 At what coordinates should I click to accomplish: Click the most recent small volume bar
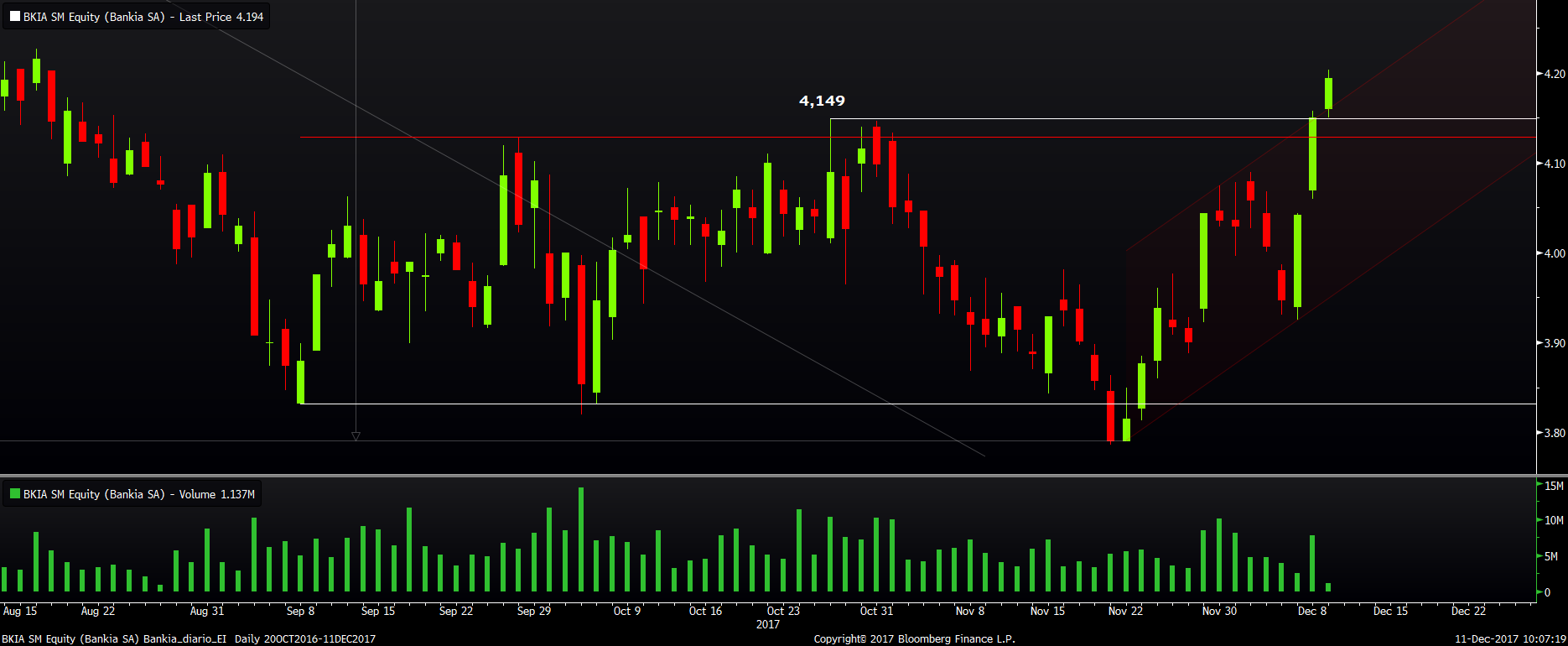[x=1328, y=587]
